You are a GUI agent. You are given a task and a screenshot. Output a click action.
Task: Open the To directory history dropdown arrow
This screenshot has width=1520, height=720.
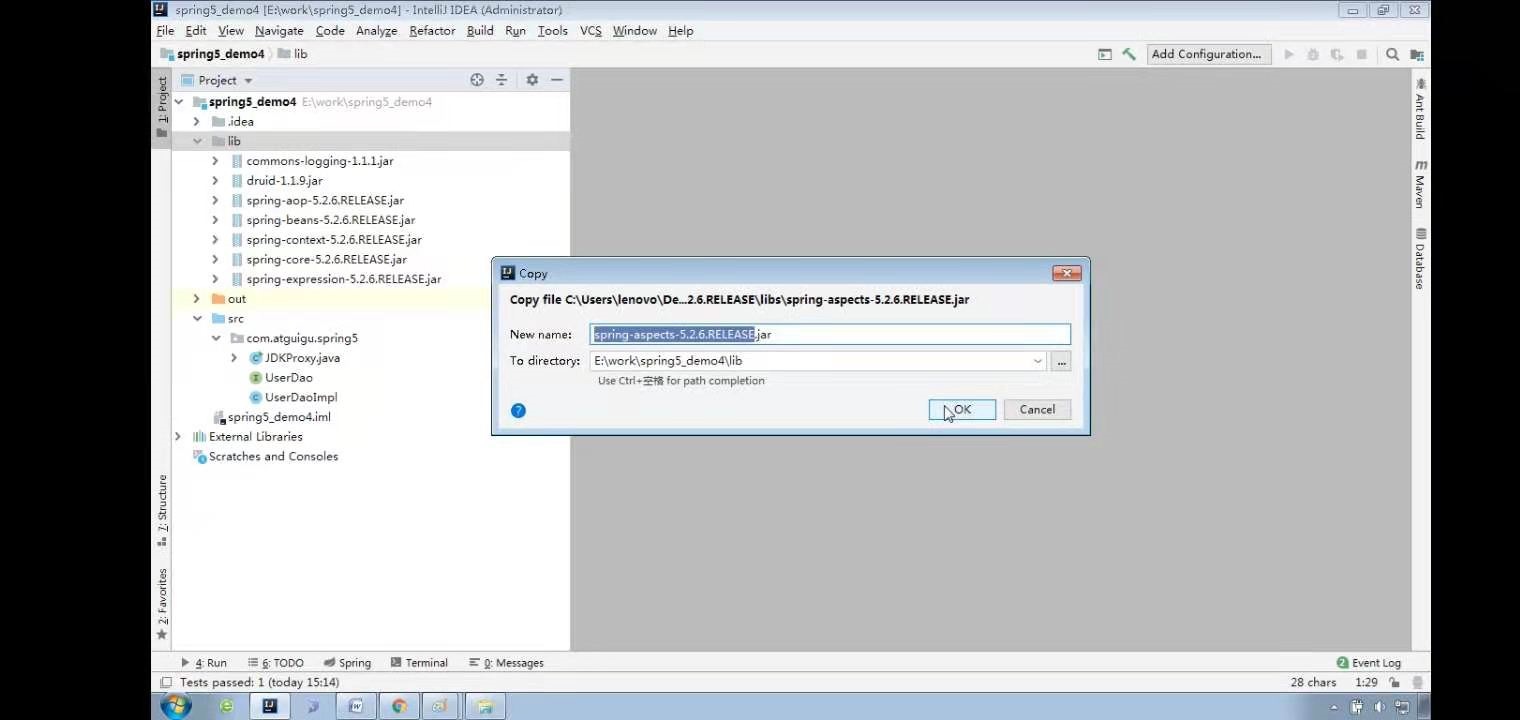coord(1037,361)
